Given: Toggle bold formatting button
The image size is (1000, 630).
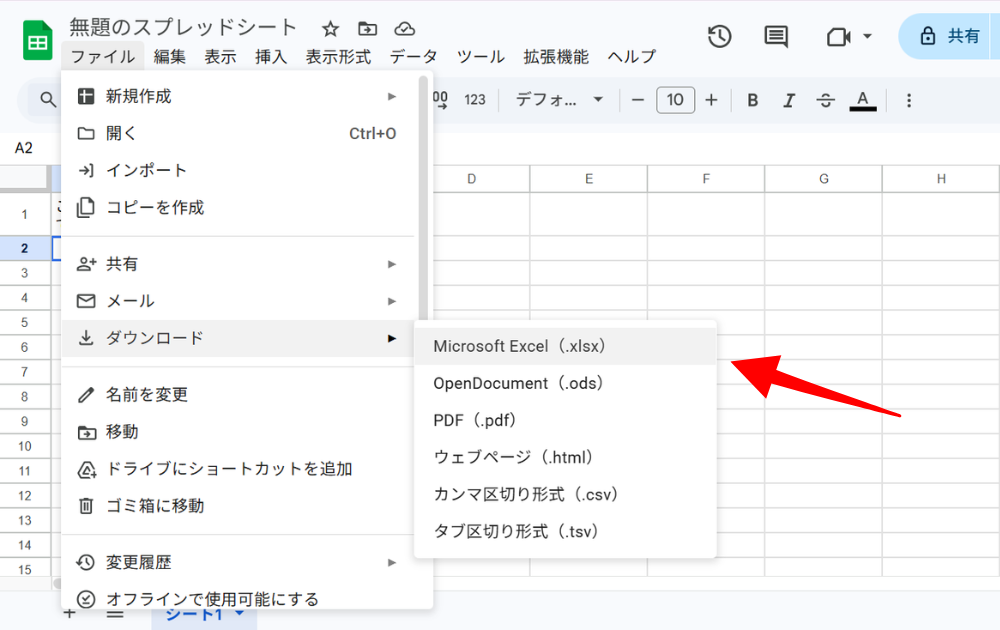Looking at the screenshot, I should [x=753, y=100].
